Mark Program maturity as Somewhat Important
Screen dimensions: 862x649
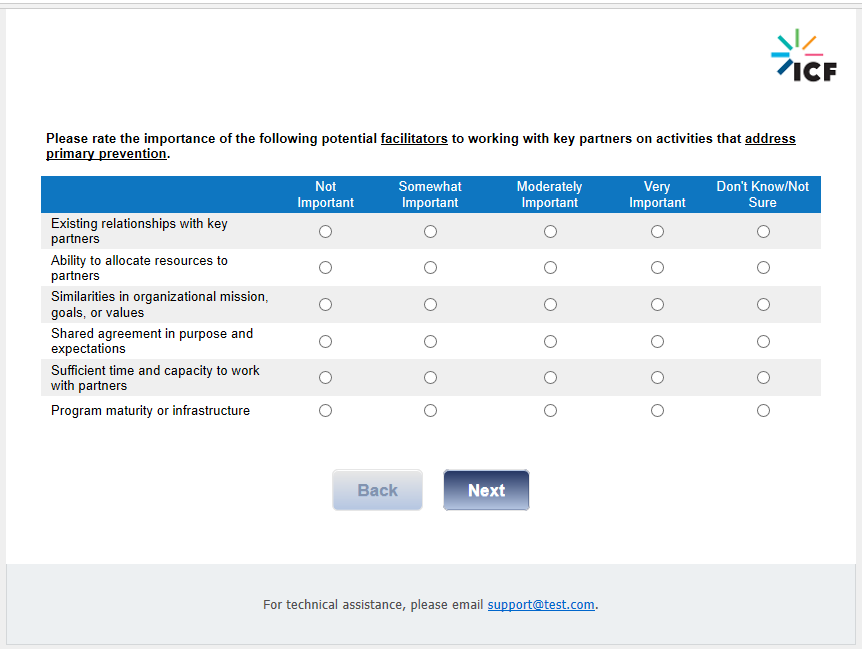click(x=430, y=410)
